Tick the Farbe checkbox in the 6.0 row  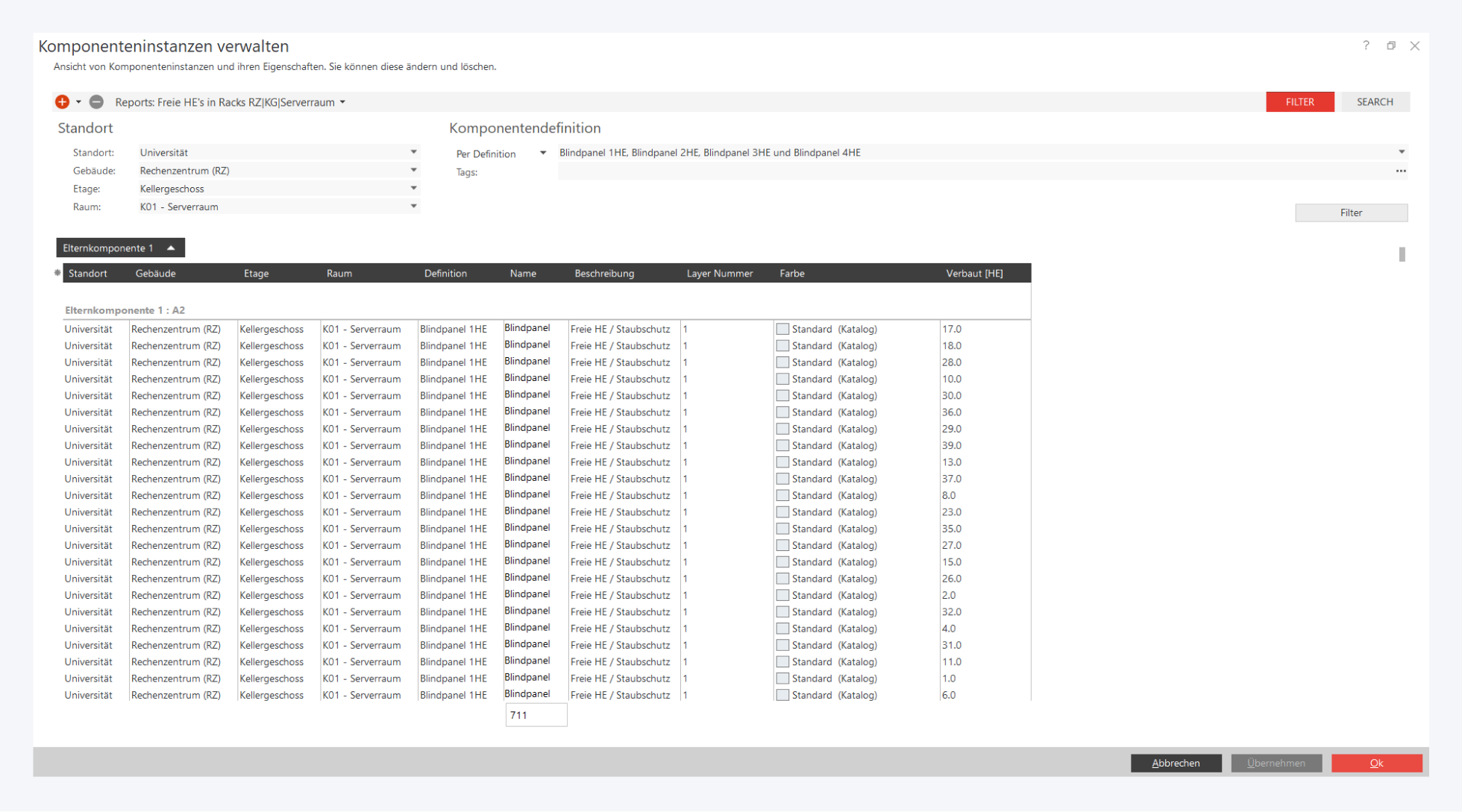[x=782, y=695]
